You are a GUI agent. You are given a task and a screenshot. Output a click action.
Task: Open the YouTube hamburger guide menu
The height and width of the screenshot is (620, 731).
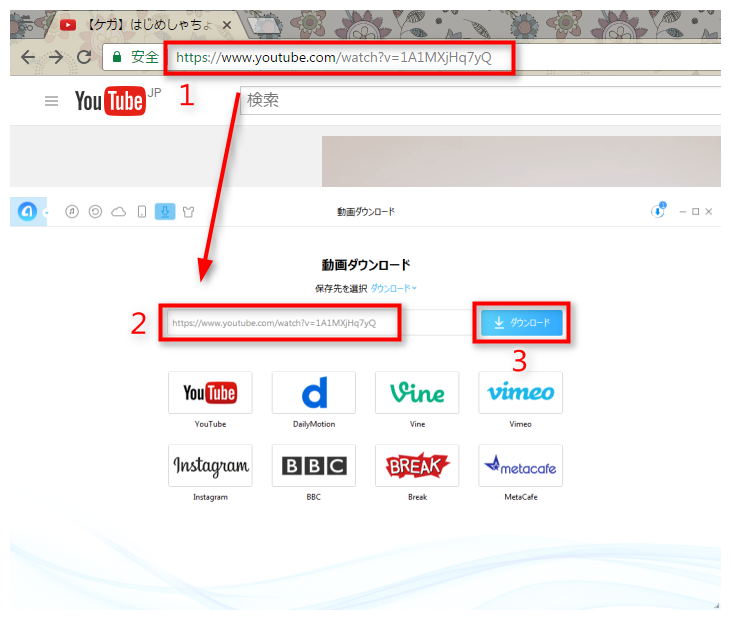(x=51, y=101)
